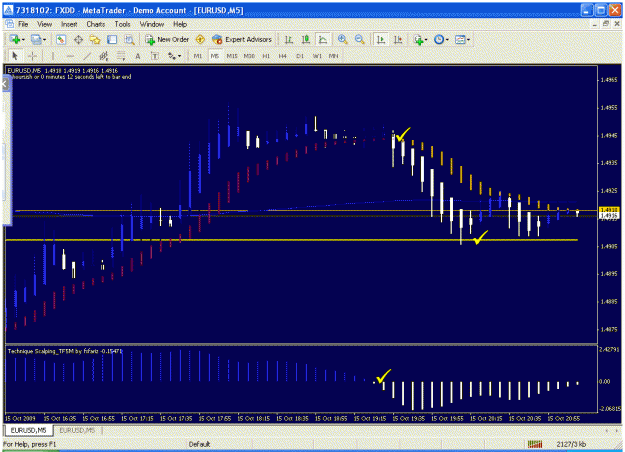Image resolution: width=625 pixels, height=452 pixels.
Task: Switch timeframe to H4
Action: click(x=283, y=56)
